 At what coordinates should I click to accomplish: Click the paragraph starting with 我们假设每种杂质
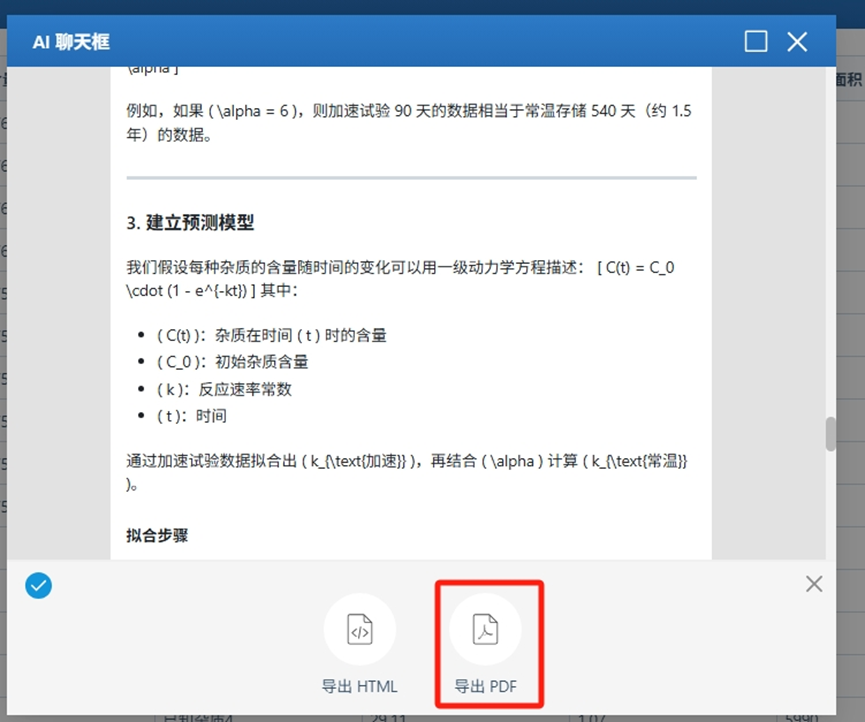[x=408, y=279]
